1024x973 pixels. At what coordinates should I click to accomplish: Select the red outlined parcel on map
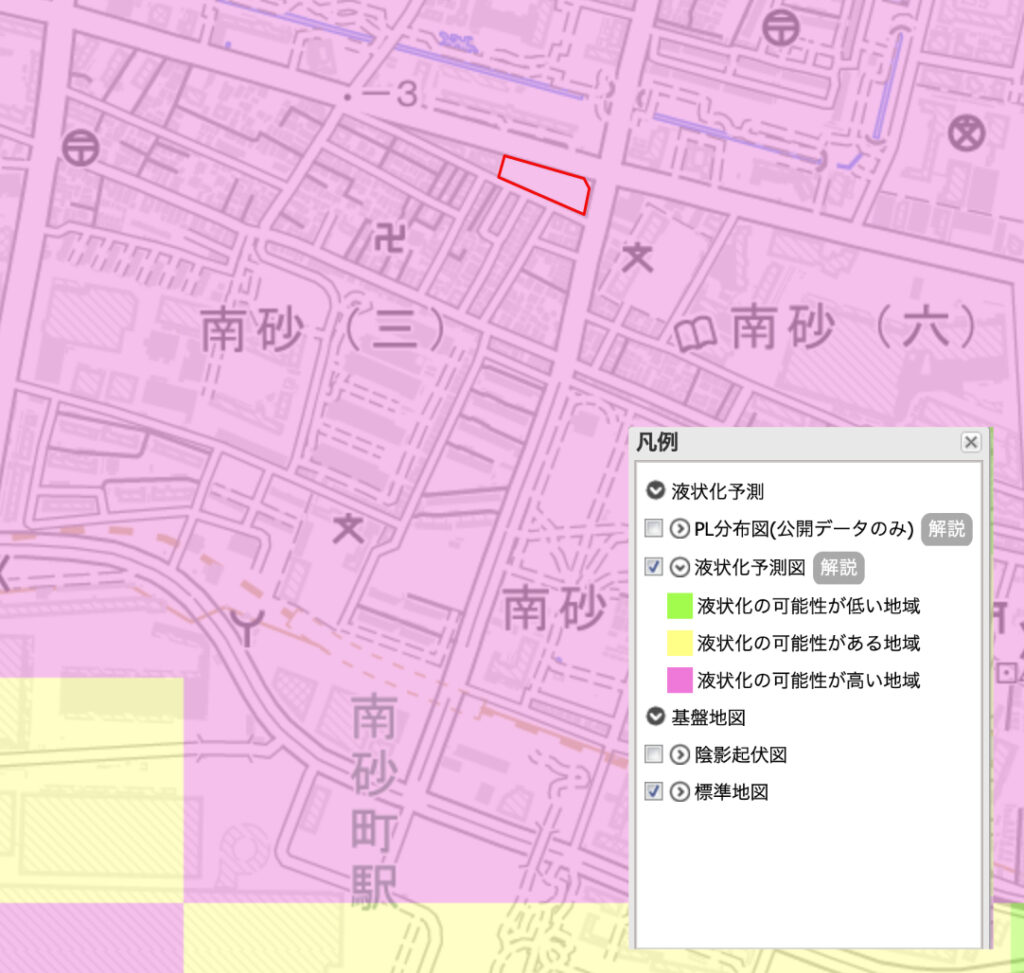point(545,183)
